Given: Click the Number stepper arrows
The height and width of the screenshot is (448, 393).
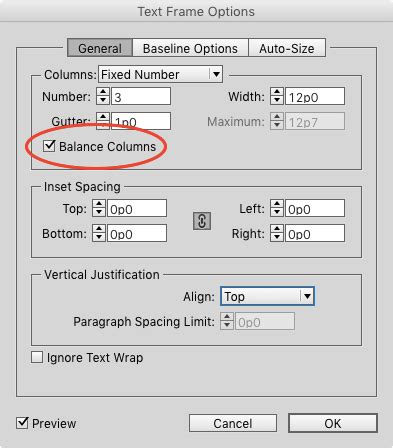Looking at the screenshot, I should pyautogui.click(x=103, y=96).
